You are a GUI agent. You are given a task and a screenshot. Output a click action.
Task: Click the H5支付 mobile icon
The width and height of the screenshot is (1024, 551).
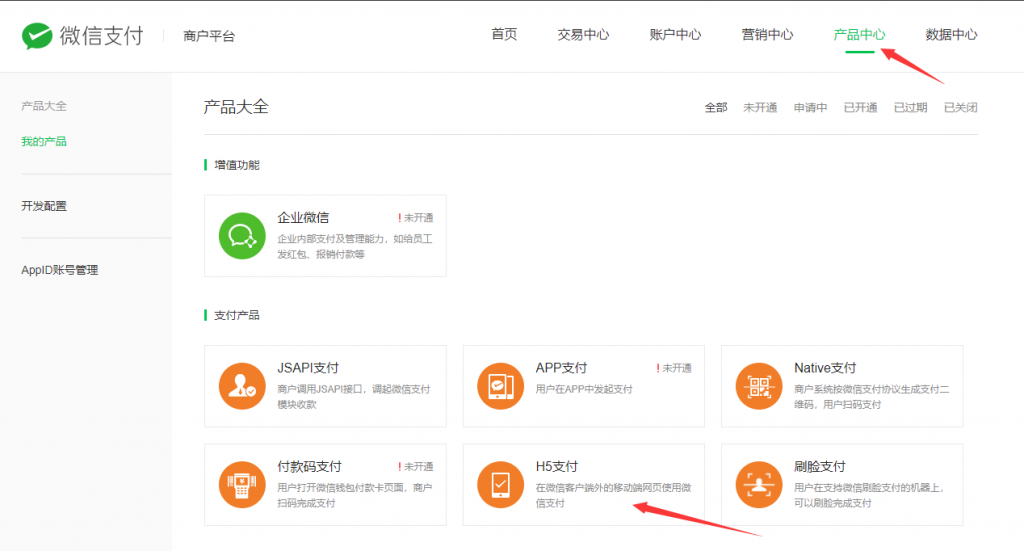tap(500, 485)
